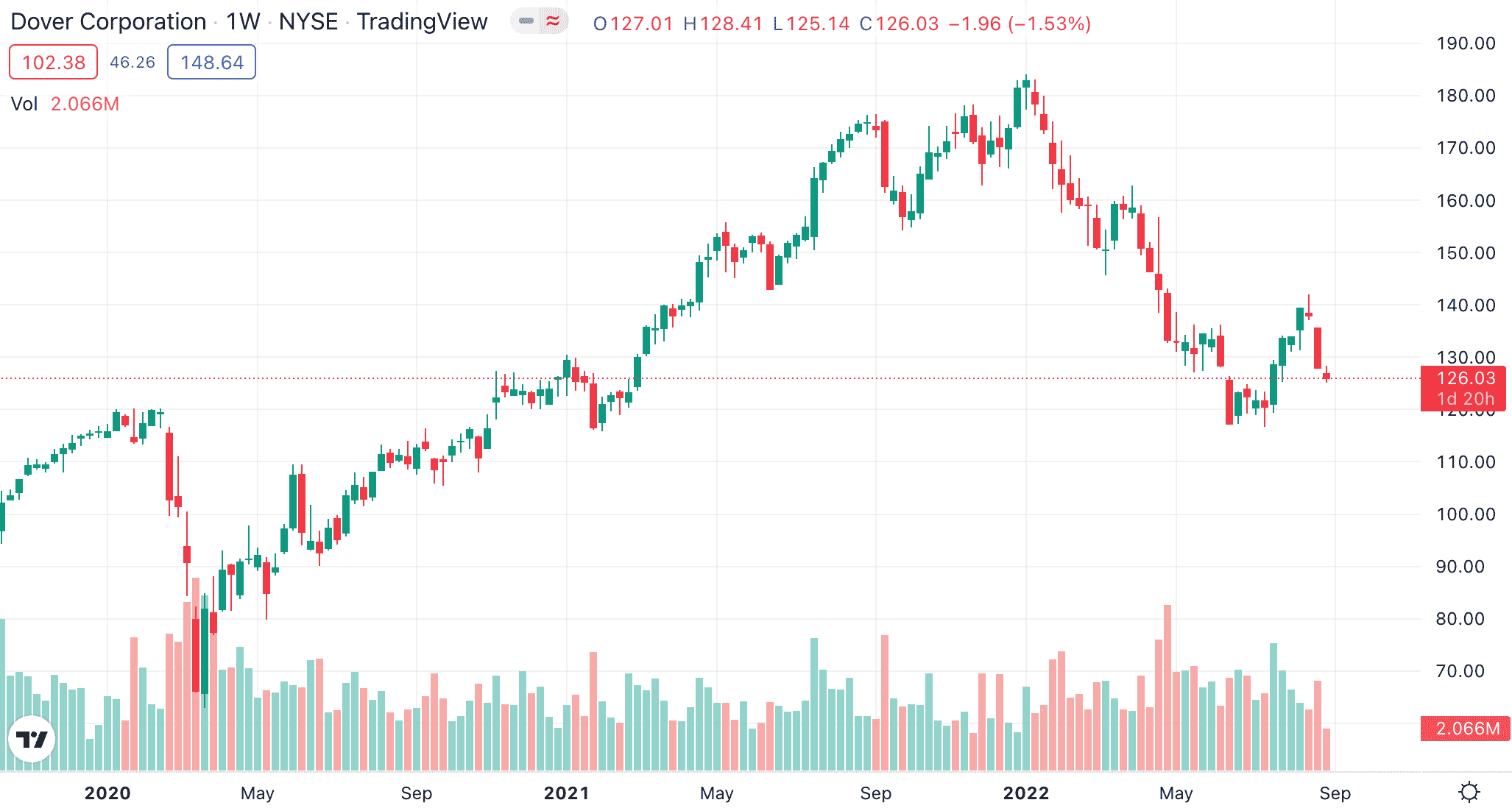
Task: Click the gray pill market status icon
Action: click(x=526, y=21)
